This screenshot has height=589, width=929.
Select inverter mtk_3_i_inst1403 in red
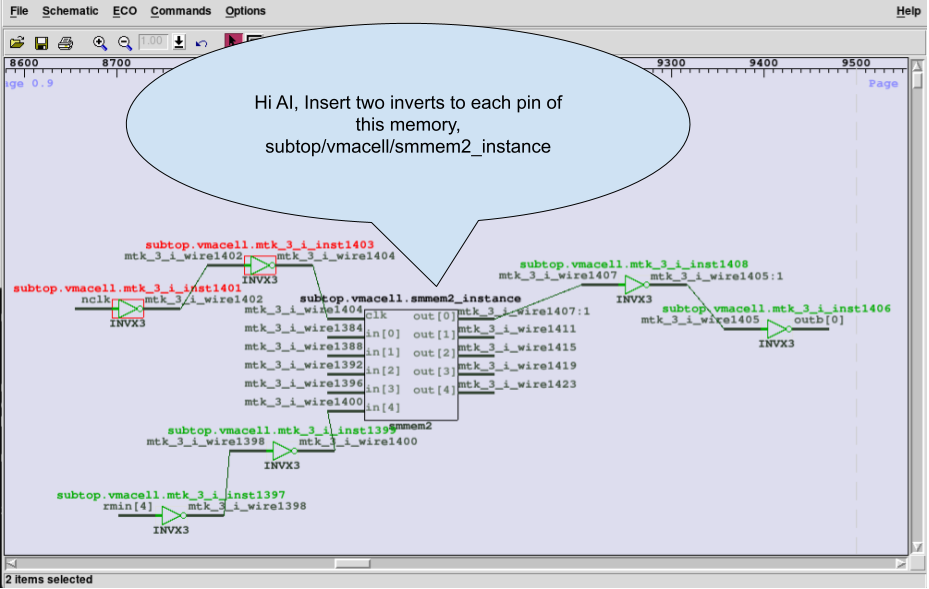tap(260, 265)
